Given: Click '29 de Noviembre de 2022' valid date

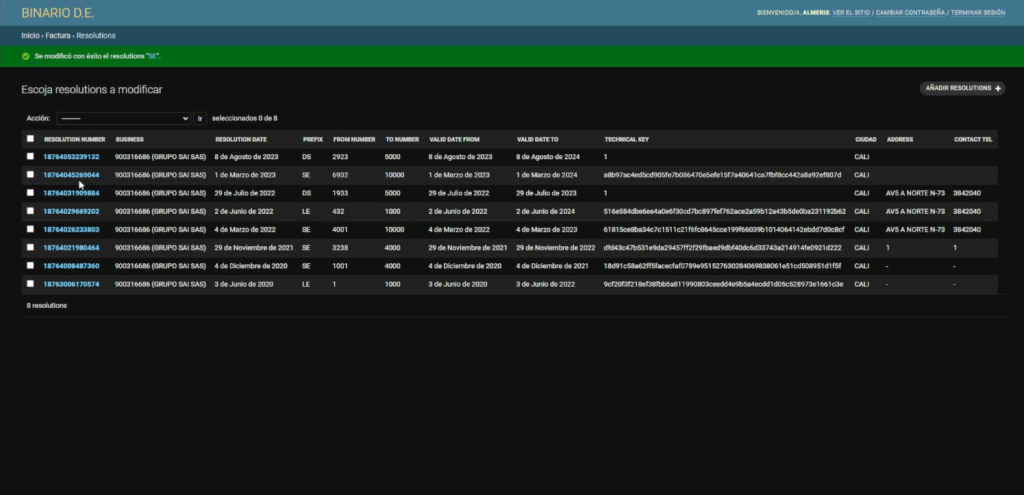Looking at the screenshot, I should click(x=556, y=248).
